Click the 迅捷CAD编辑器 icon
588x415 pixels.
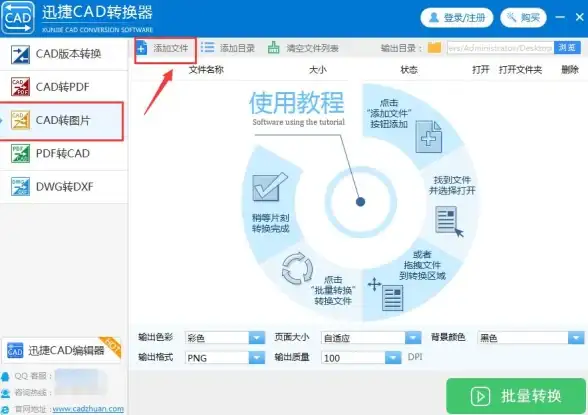[x=15, y=350]
